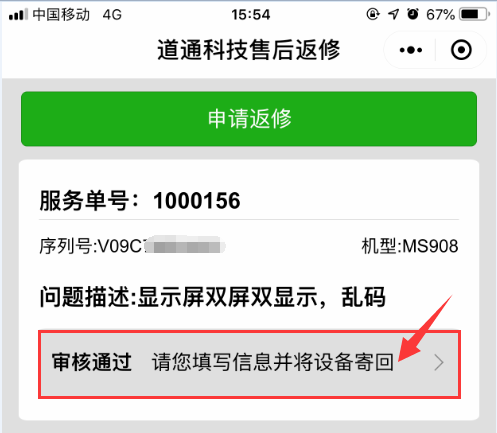Select the 服务单号 1000156 header

(x=140, y=201)
